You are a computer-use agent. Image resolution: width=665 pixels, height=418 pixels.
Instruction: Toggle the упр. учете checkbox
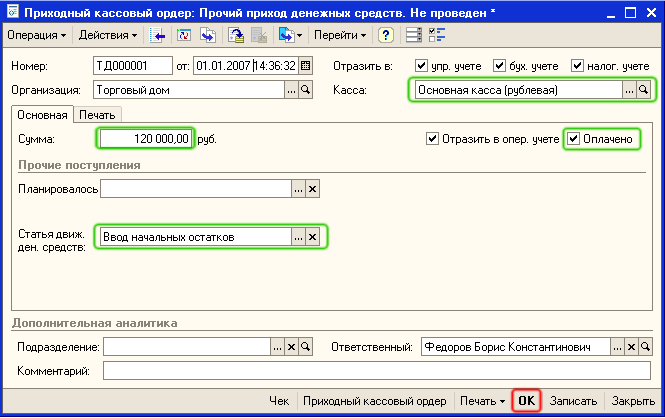coord(421,66)
